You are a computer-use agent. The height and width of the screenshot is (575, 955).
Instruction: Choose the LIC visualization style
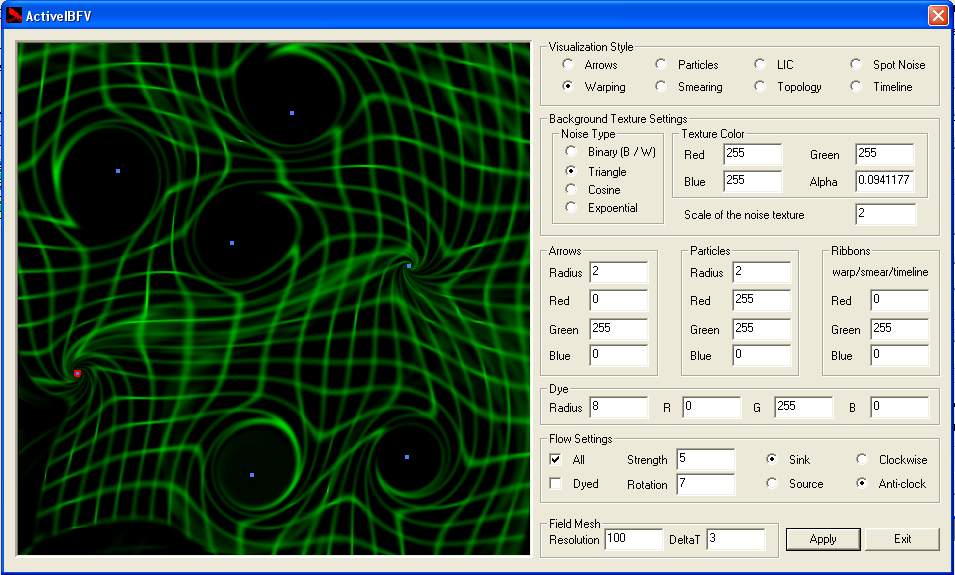coord(760,65)
